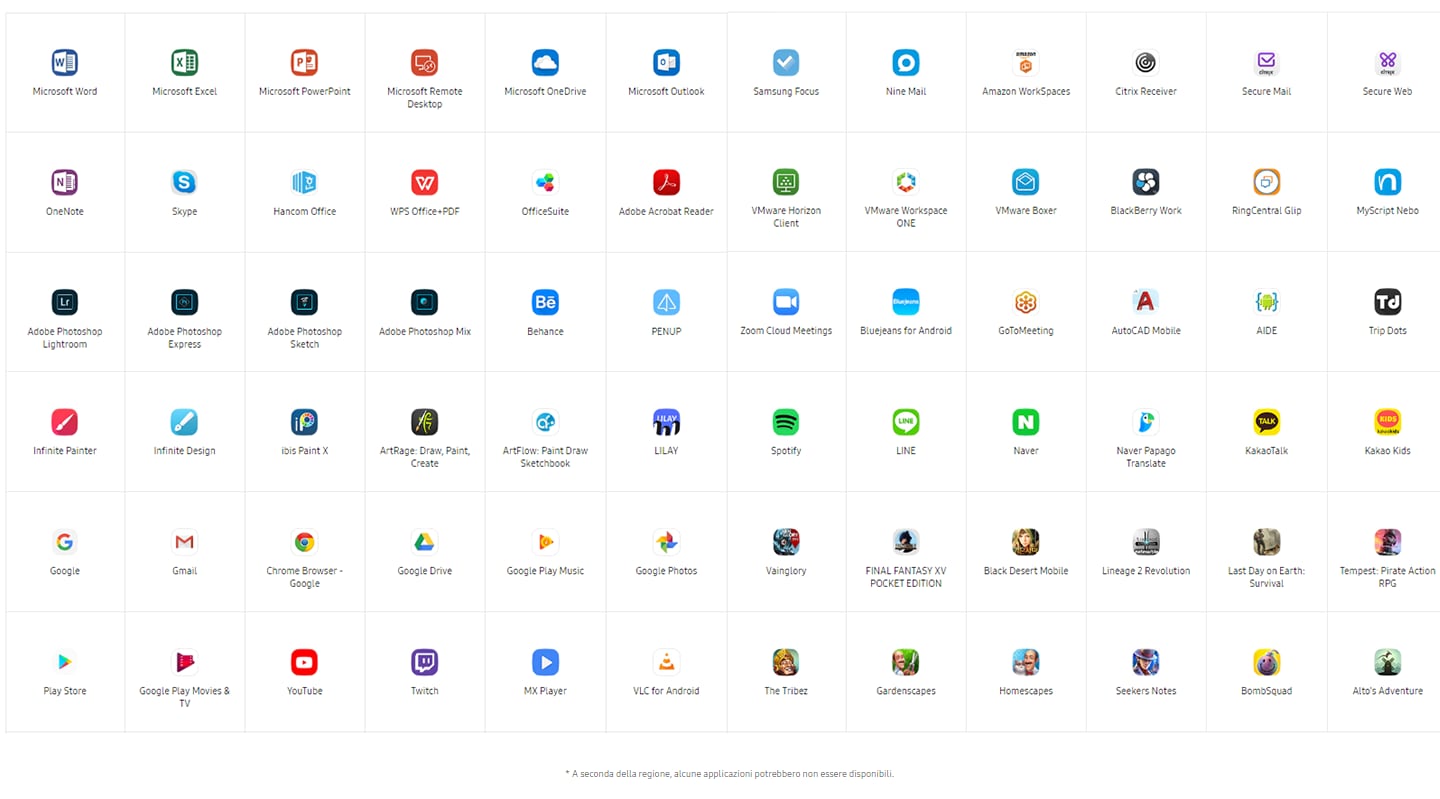
Task: Open the Twitch icon
Action: [x=425, y=662]
